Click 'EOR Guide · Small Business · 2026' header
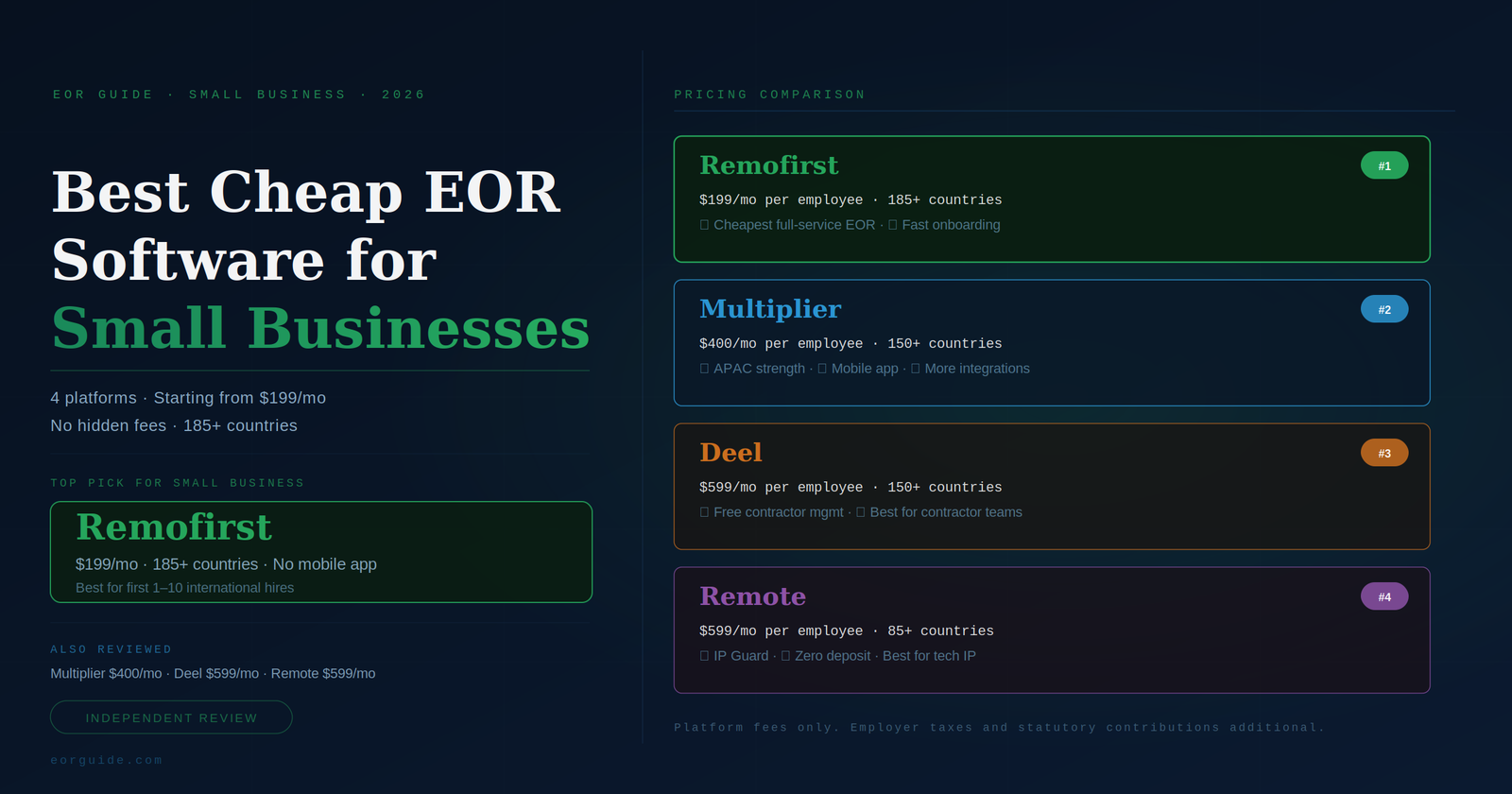 pyautogui.click(x=239, y=95)
